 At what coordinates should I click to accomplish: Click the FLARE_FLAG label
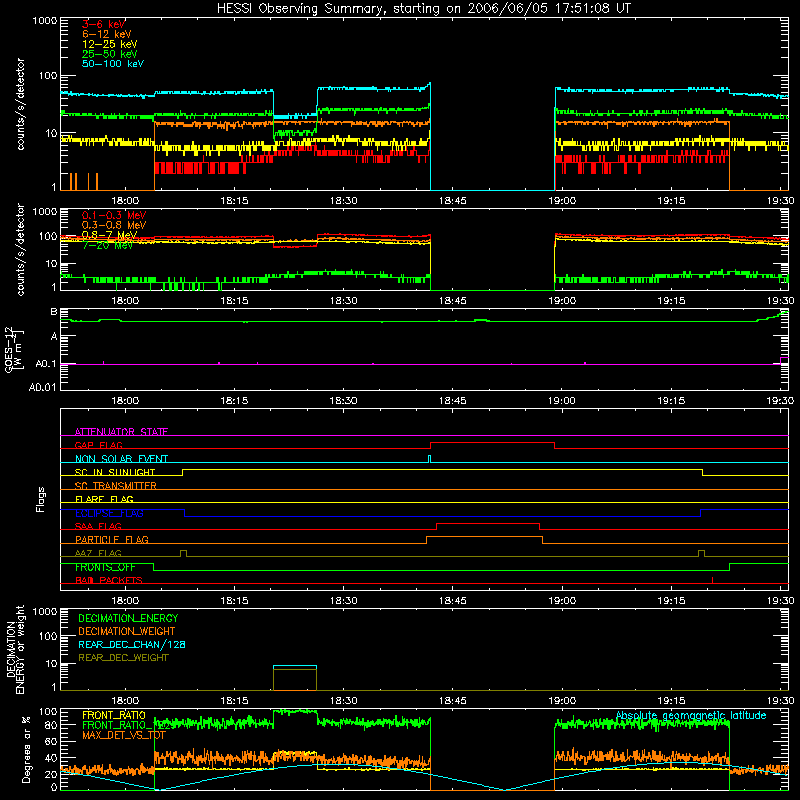(x=104, y=499)
